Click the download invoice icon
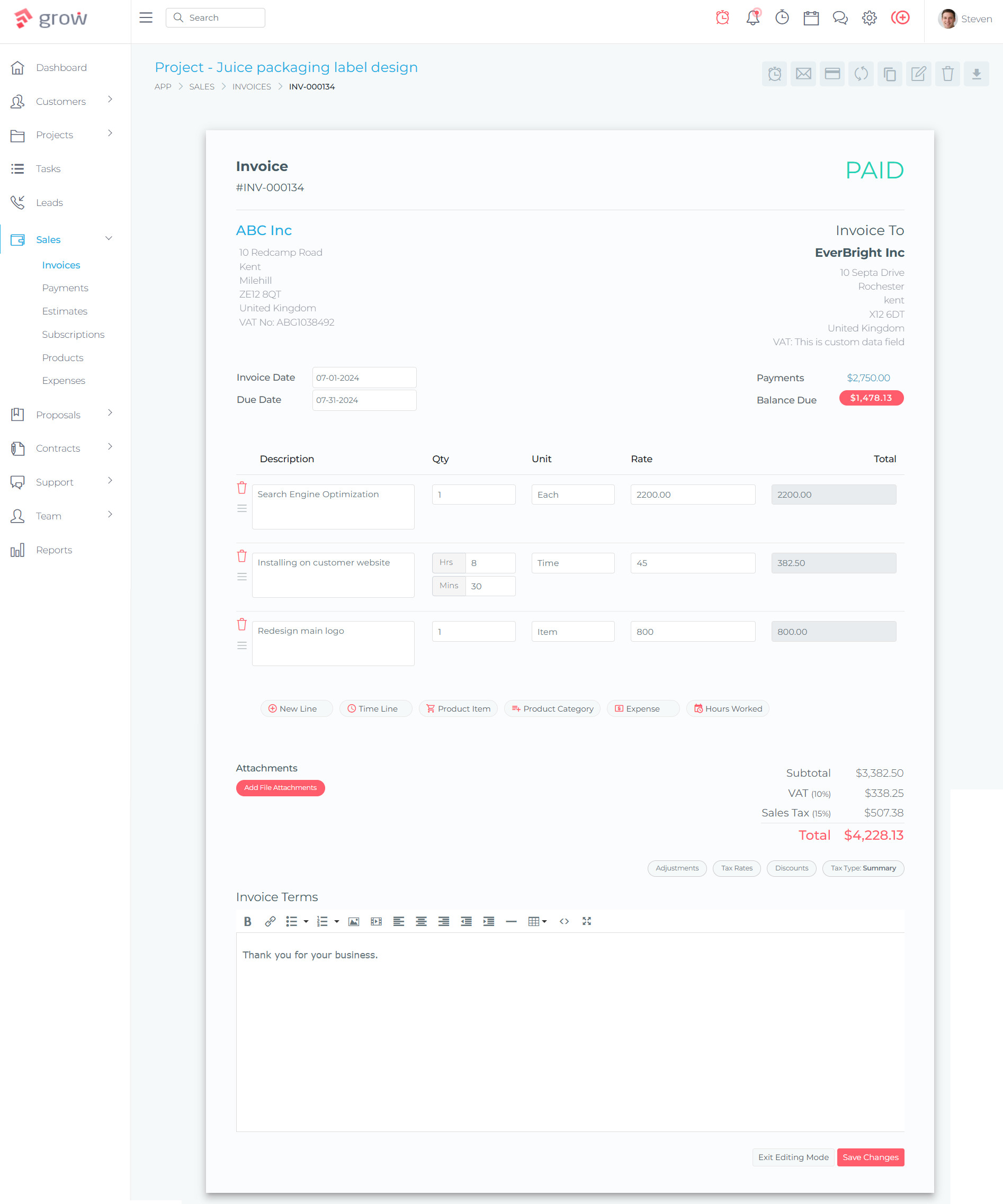Screen dimensions: 1003x1204 click(x=976, y=74)
